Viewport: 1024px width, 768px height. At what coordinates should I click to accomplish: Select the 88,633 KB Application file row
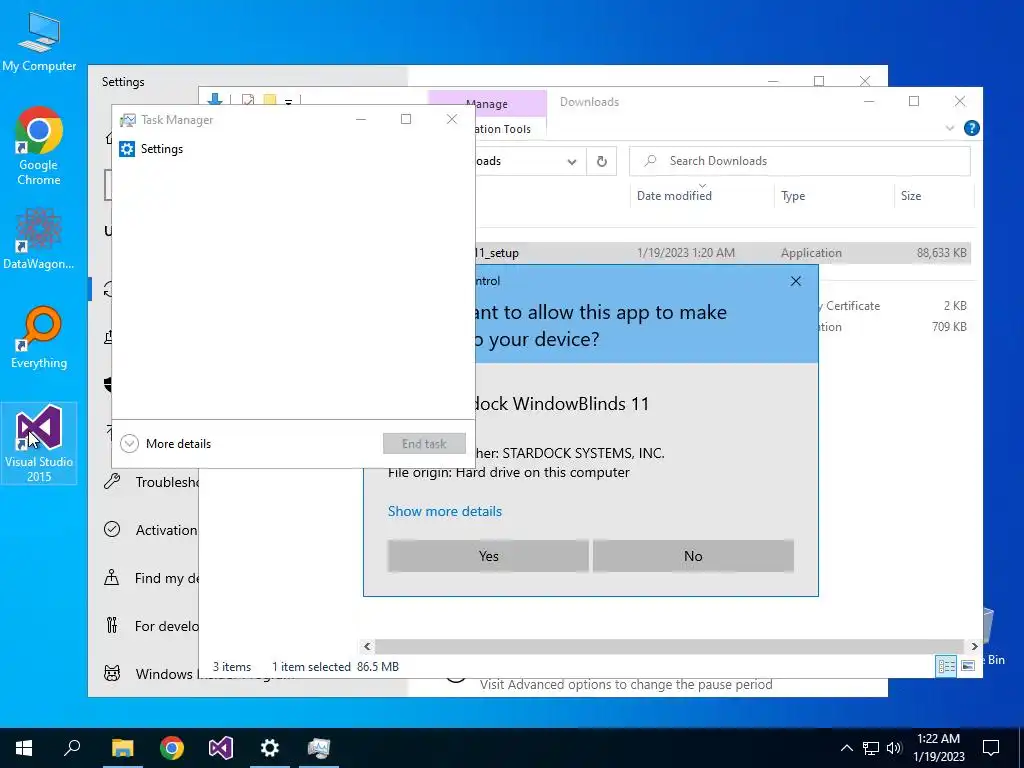point(723,253)
